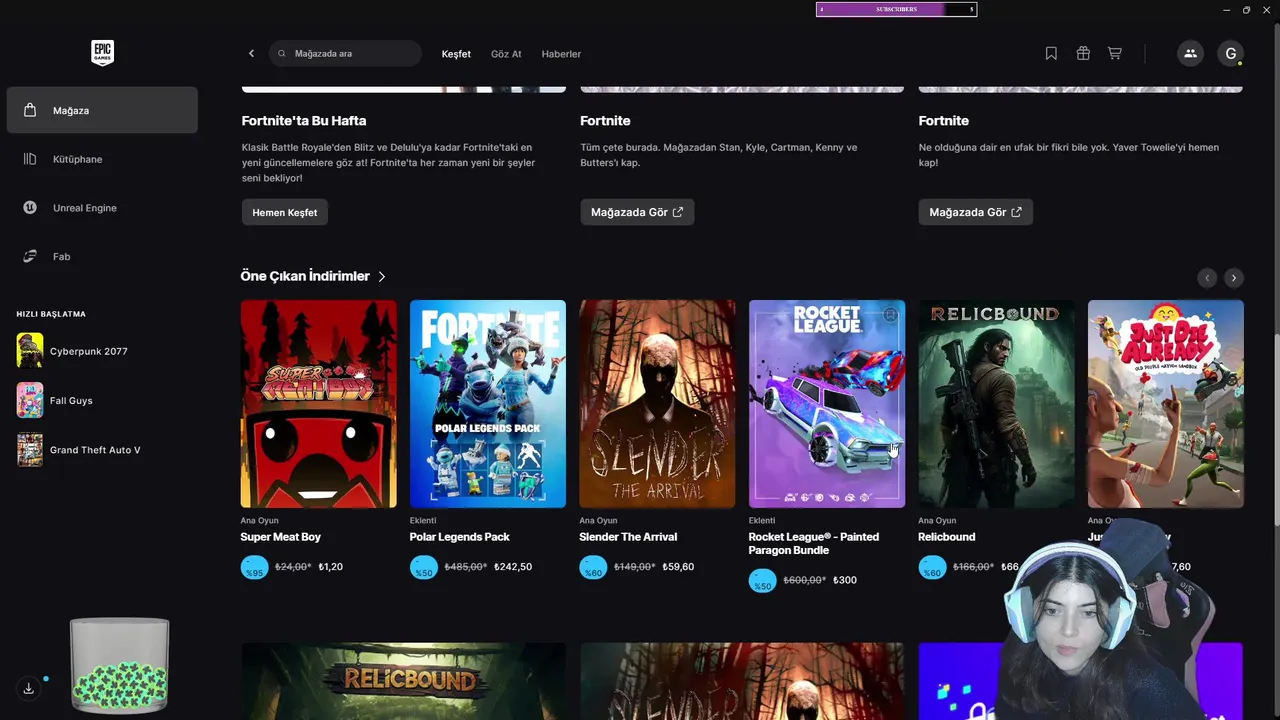The width and height of the screenshot is (1280, 720).
Task: Click Mağazada Gör under Stan, Kyle text
Action: (637, 212)
